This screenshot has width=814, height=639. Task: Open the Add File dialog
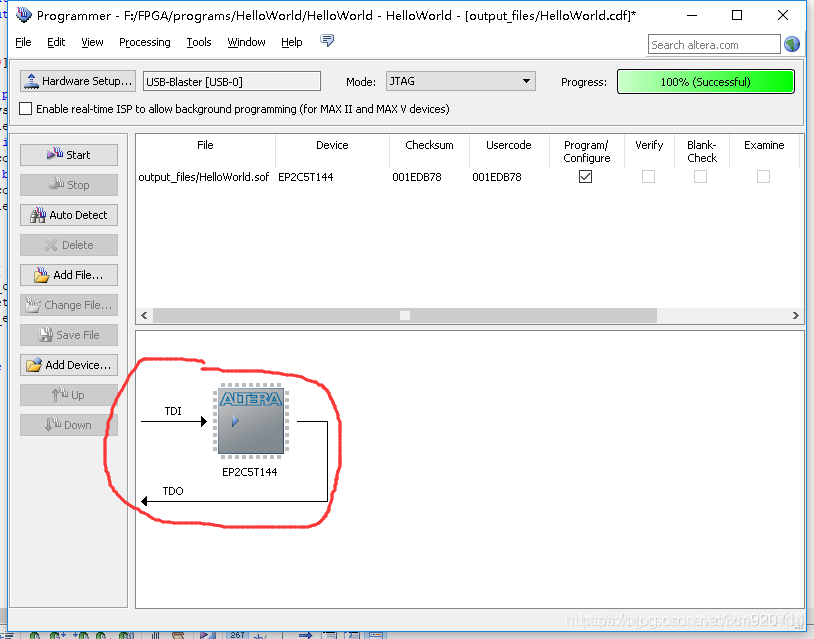pos(69,275)
